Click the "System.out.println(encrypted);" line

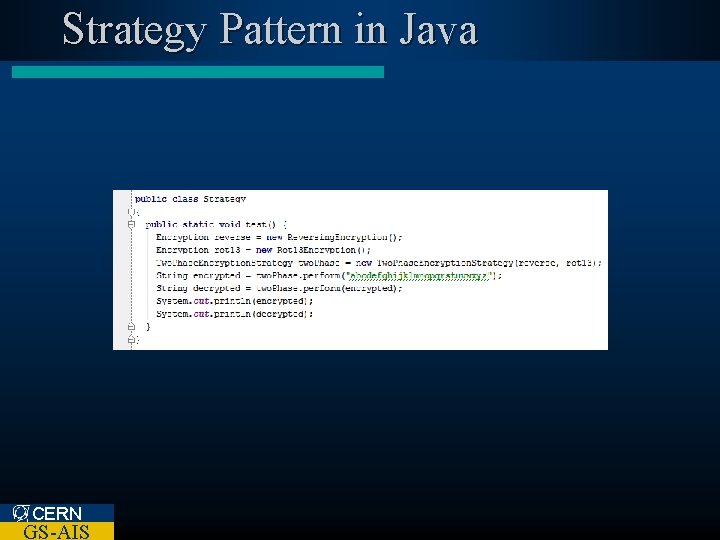pyautogui.click(x=234, y=301)
